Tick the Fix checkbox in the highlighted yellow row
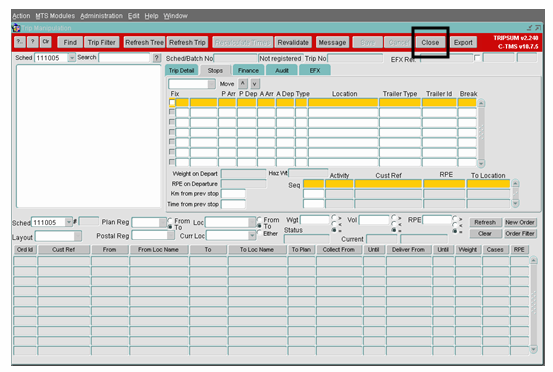 coord(172,103)
